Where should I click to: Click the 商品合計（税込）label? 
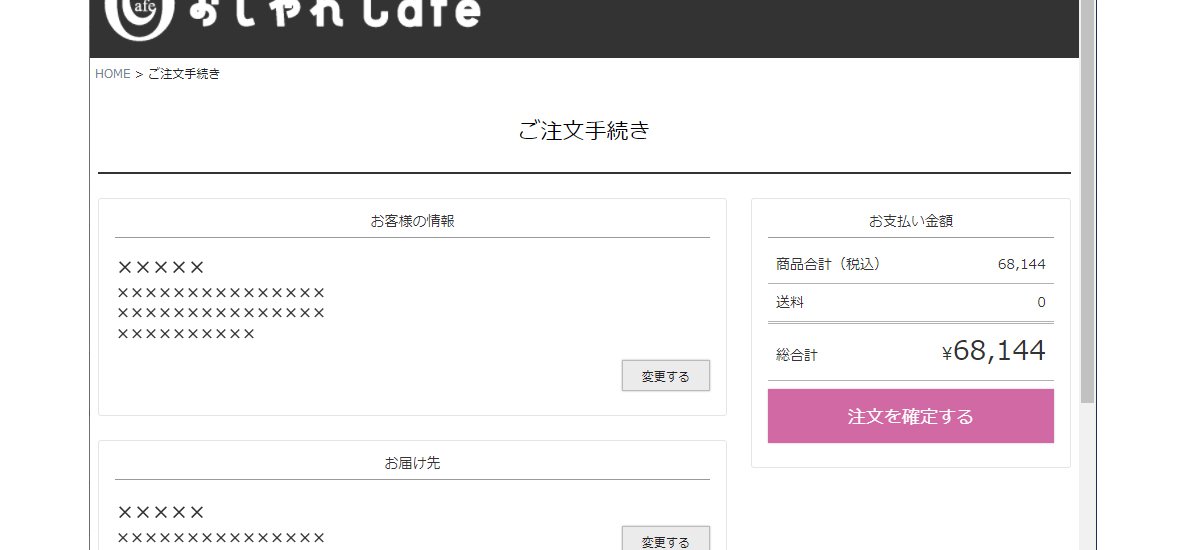828,264
